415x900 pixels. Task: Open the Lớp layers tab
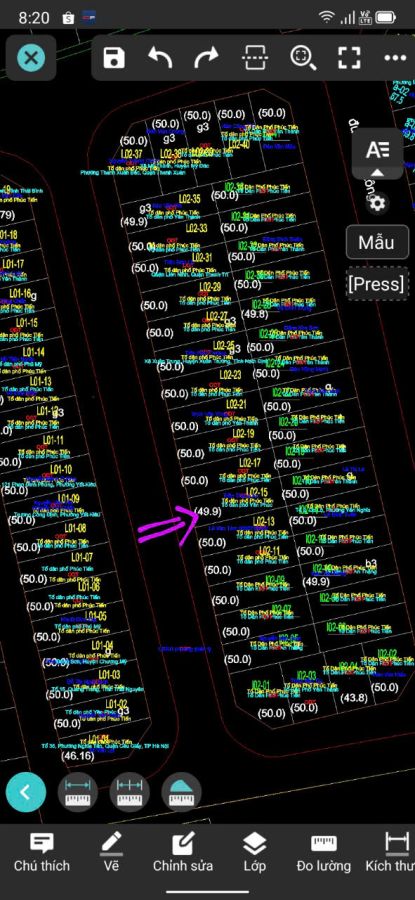click(x=254, y=854)
